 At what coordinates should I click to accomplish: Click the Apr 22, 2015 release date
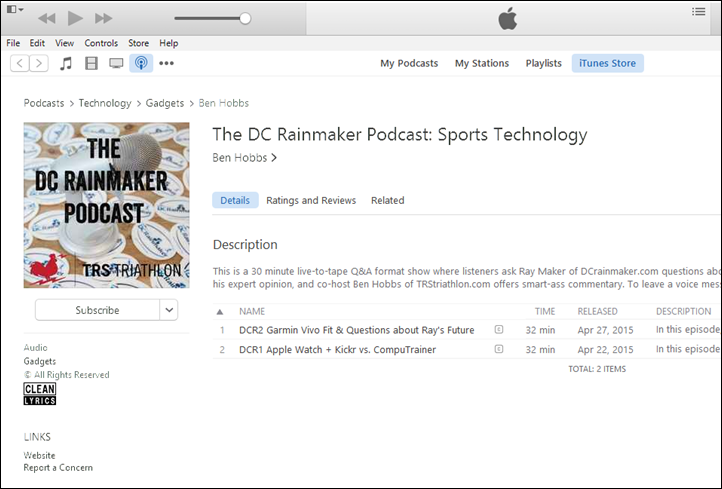click(605, 349)
